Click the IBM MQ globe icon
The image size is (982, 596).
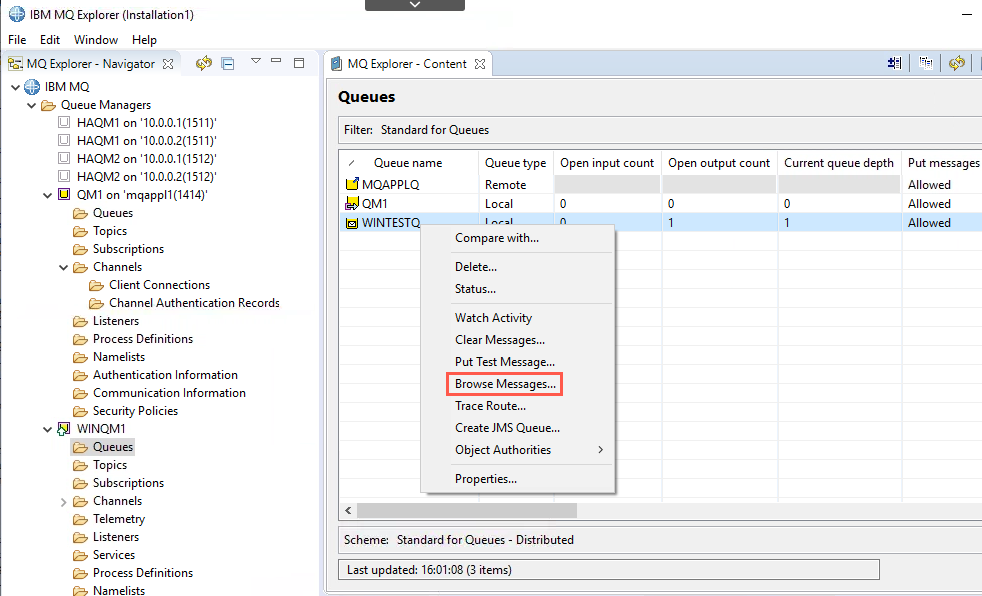(32, 86)
